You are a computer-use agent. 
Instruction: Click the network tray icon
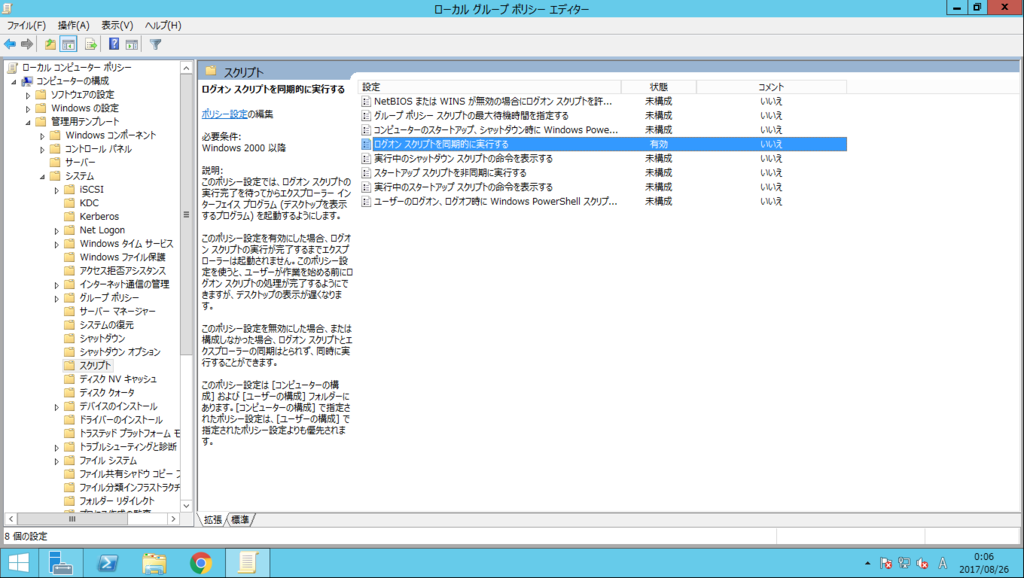(x=904, y=563)
